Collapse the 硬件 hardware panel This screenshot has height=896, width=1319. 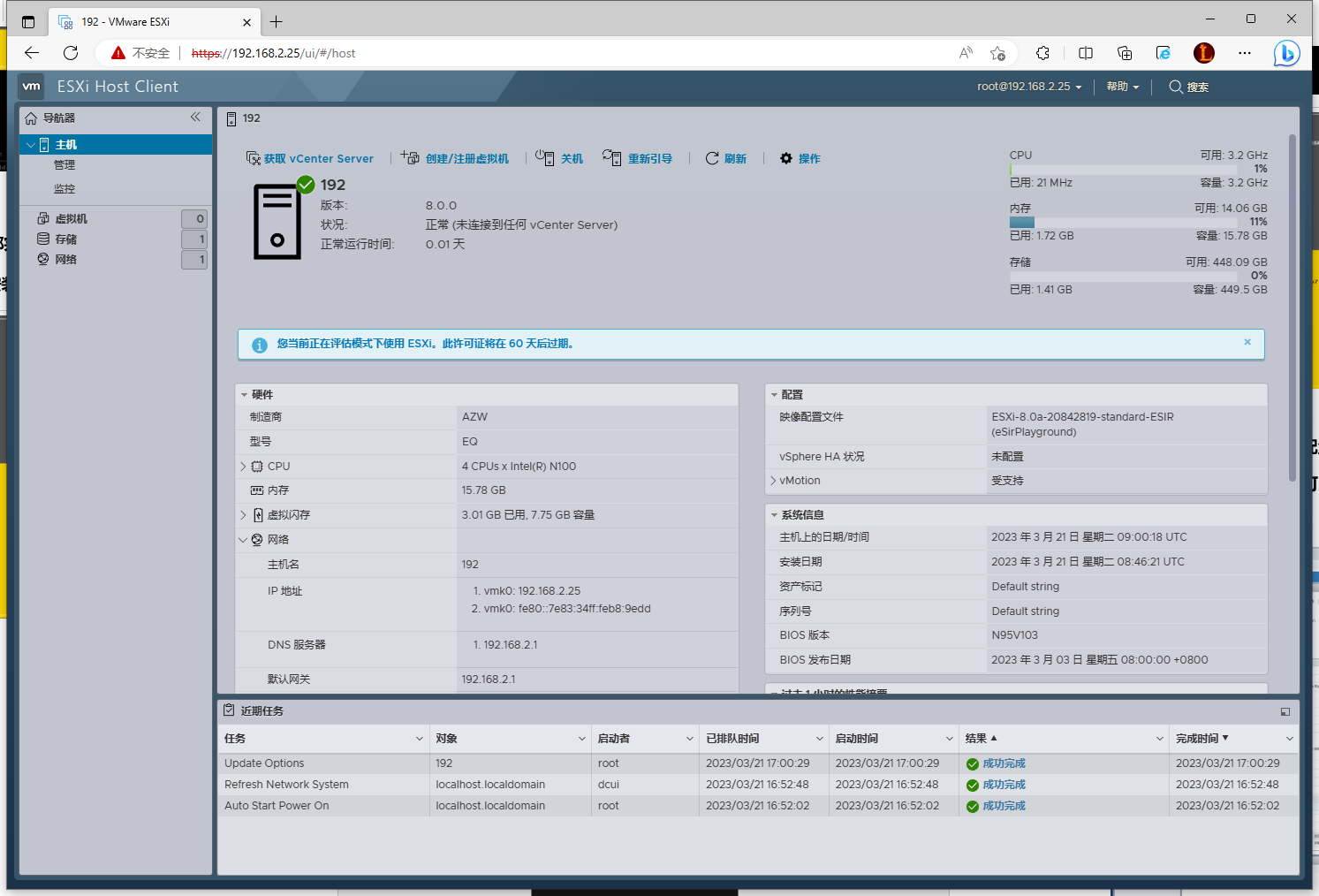point(244,395)
